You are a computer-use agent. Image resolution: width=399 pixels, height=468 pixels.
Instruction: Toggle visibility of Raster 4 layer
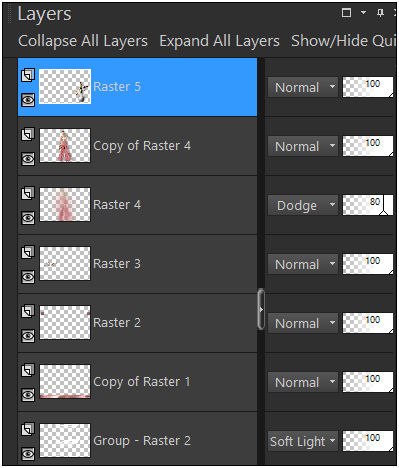click(28, 218)
